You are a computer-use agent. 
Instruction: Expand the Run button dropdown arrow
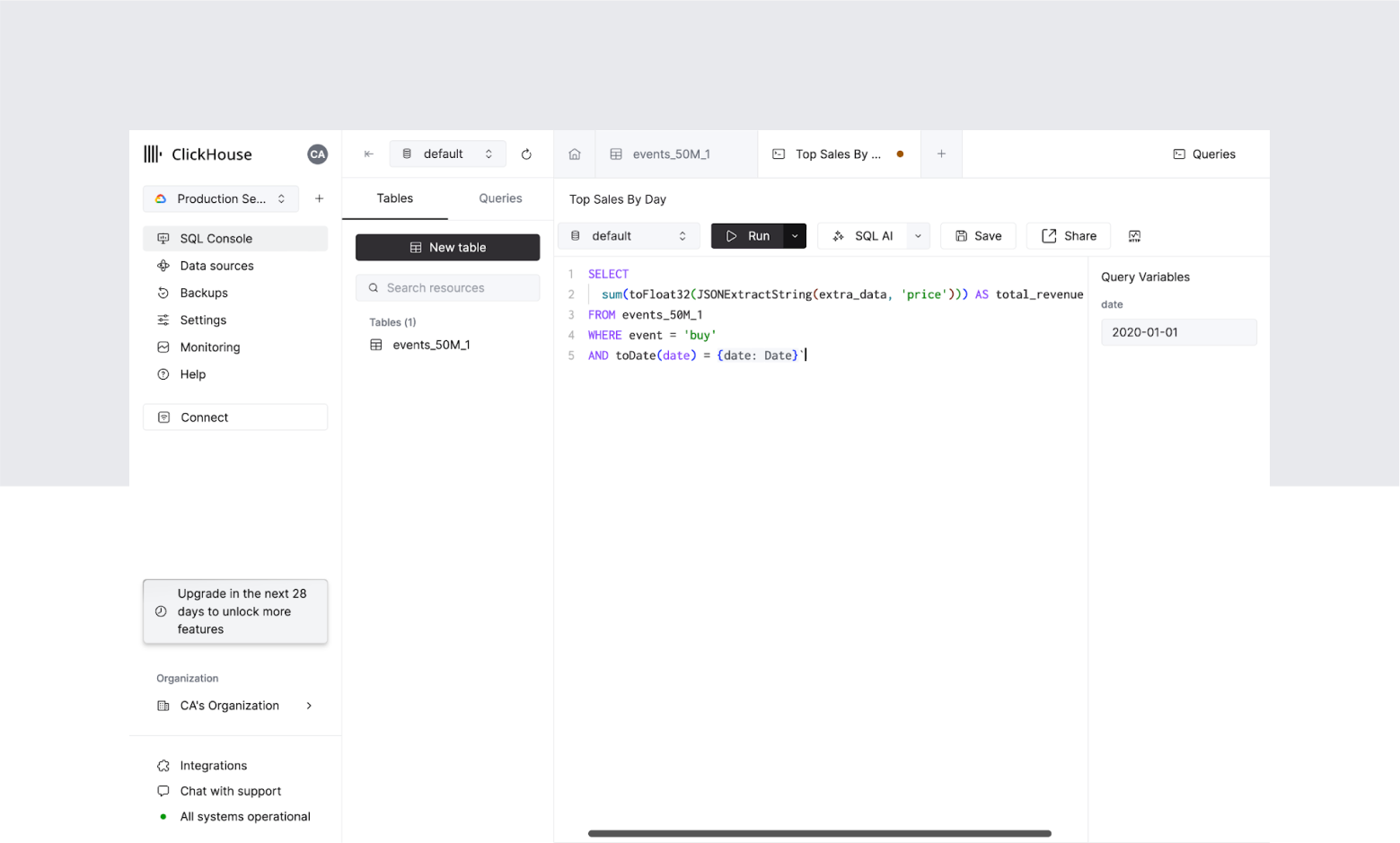coord(795,236)
